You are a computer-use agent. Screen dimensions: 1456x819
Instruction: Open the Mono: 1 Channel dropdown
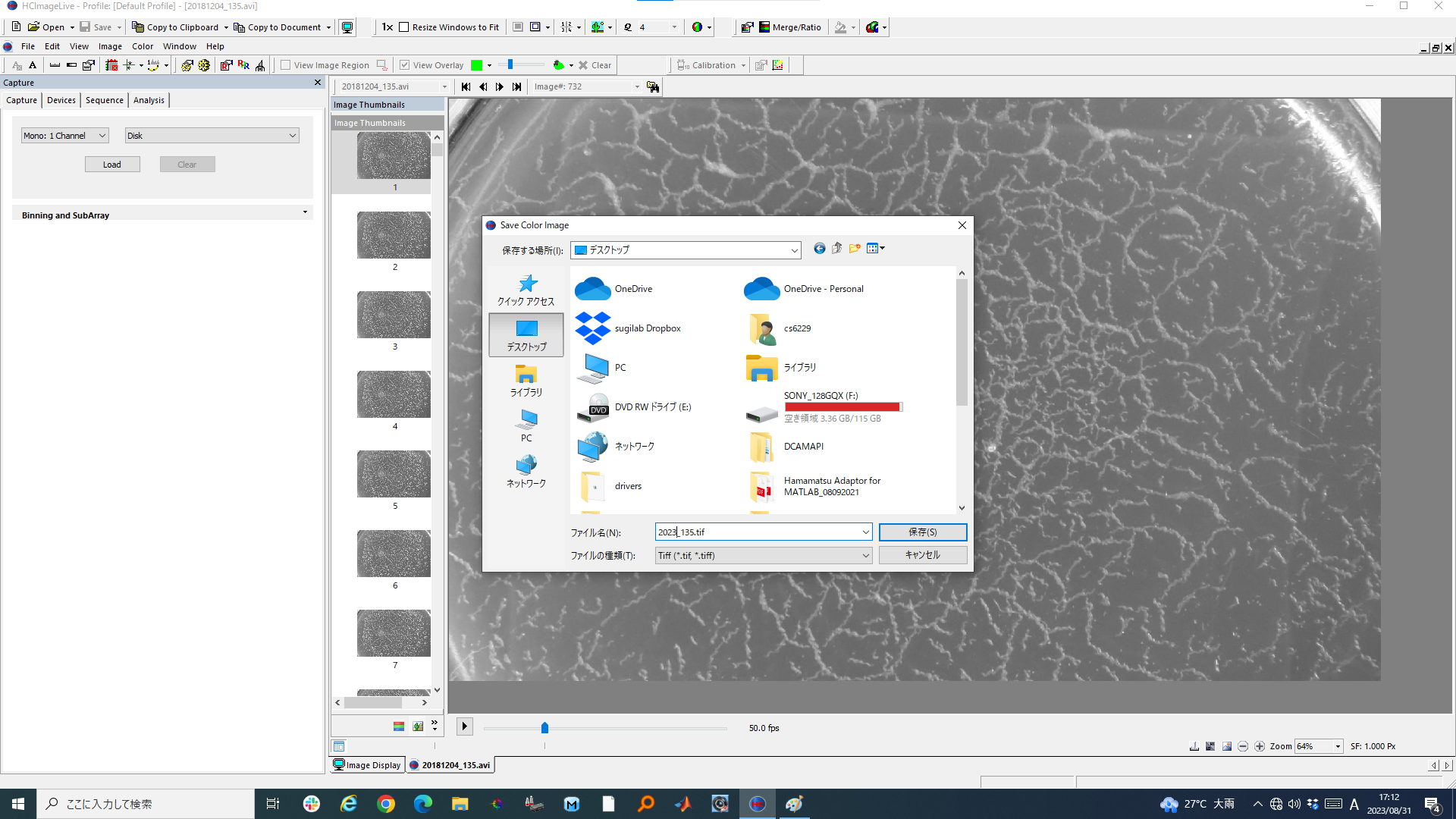coord(65,136)
